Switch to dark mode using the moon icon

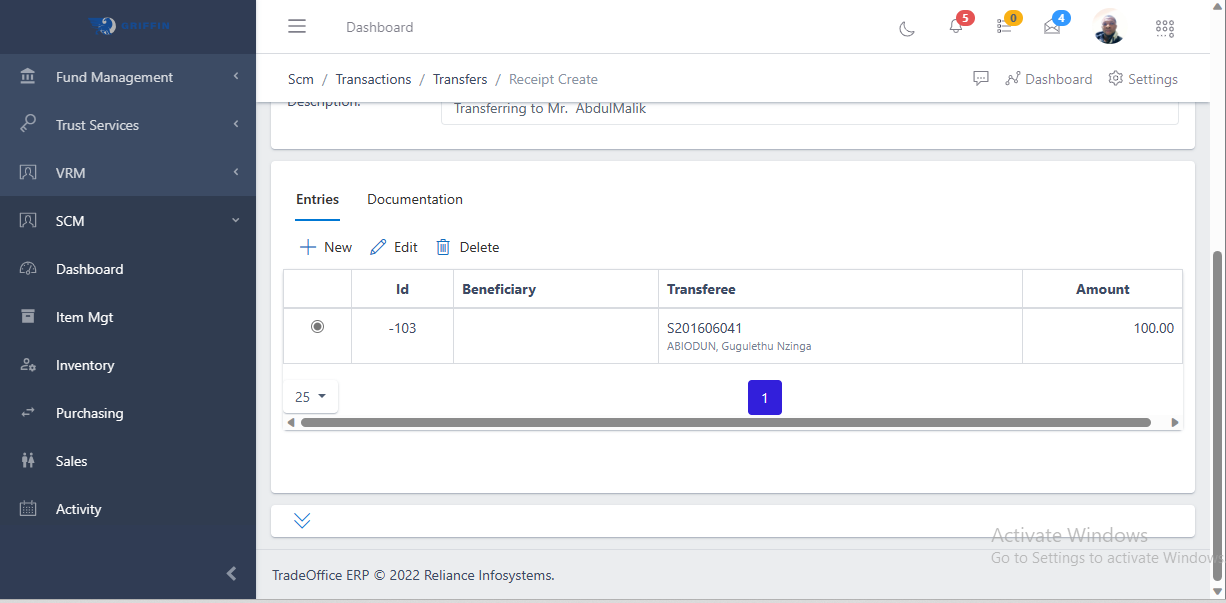click(907, 29)
